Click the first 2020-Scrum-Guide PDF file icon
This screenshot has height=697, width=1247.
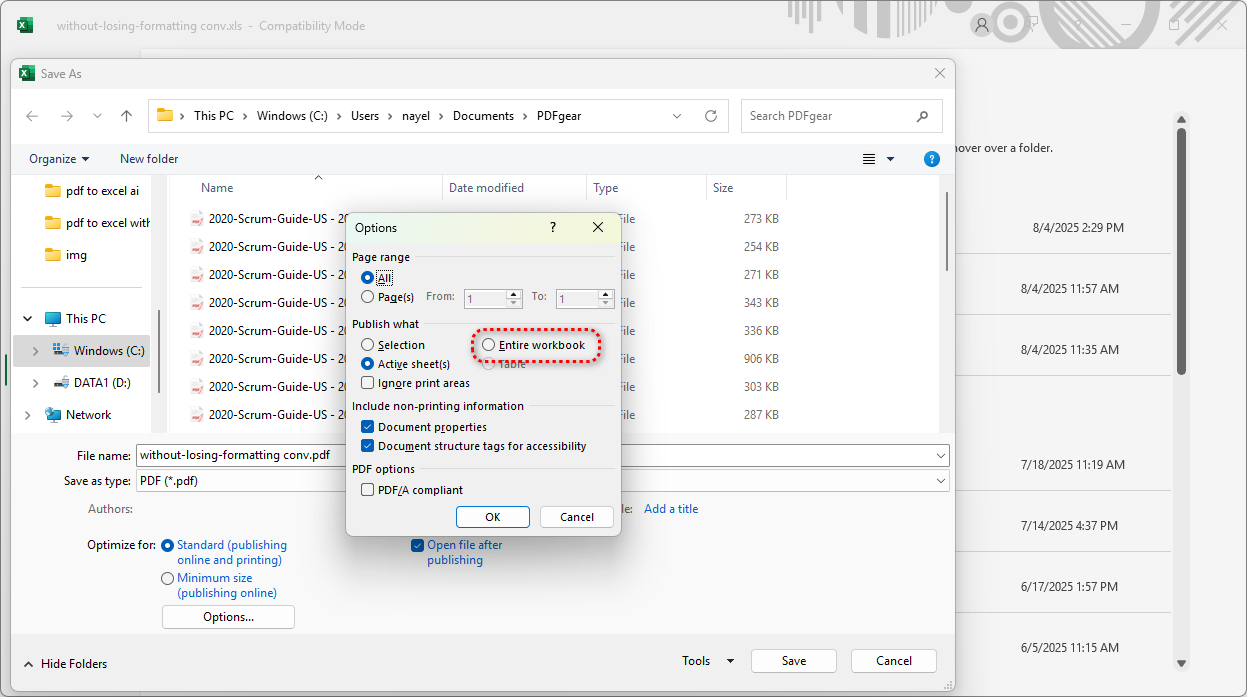[x=197, y=219]
